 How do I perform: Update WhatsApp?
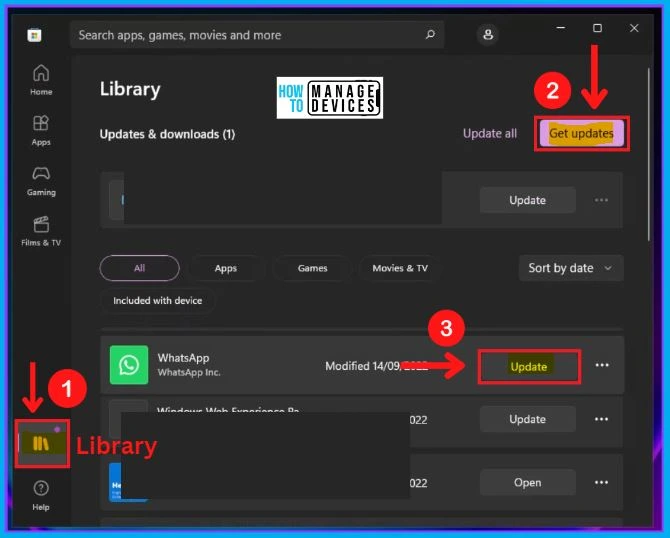pos(529,366)
